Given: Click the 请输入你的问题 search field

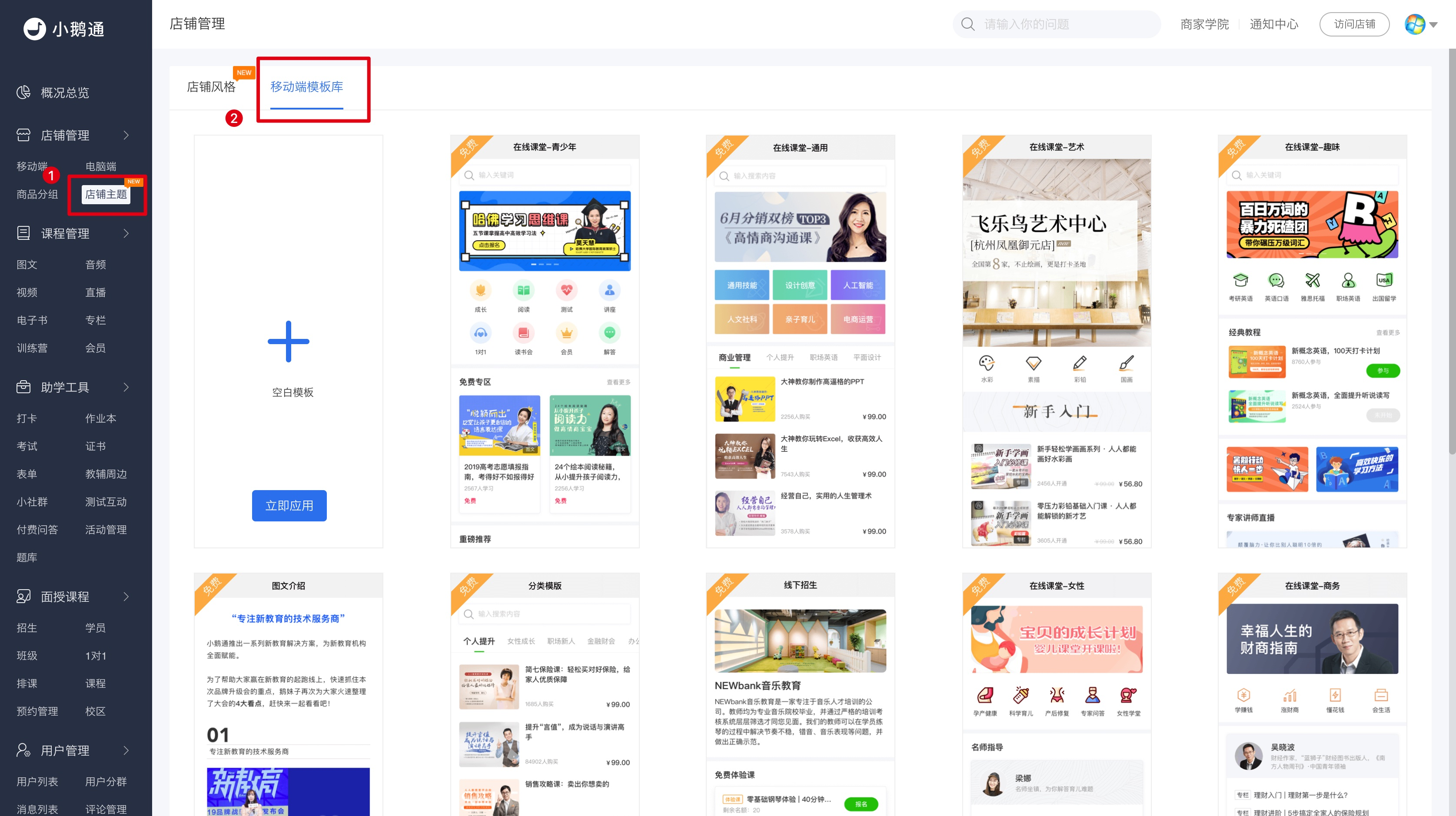Looking at the screenshot, I should (1057, 24).
